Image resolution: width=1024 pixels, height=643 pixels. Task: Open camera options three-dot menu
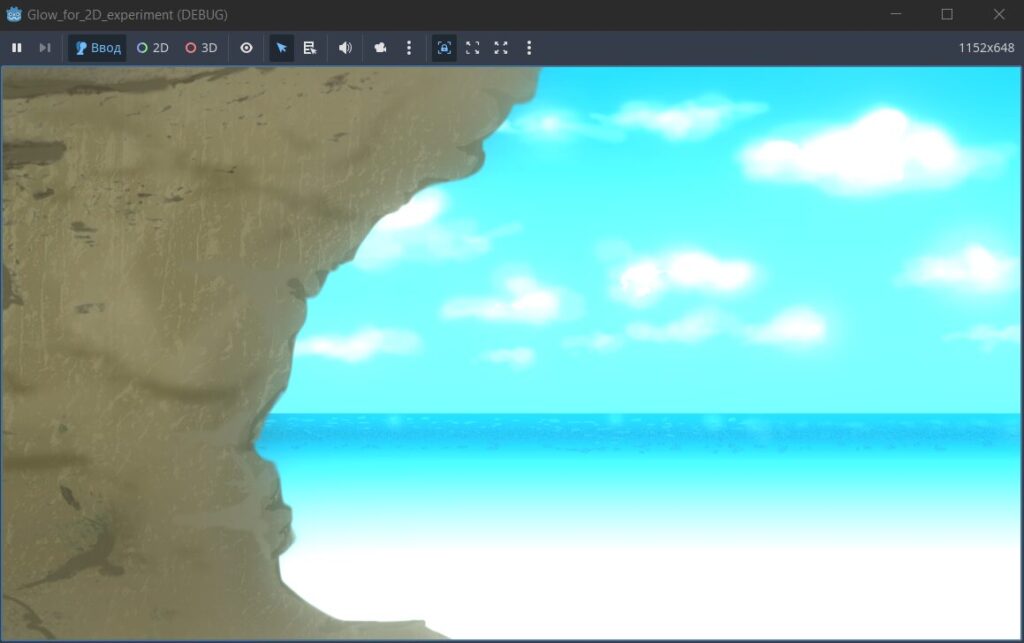(x=409, y=48)
